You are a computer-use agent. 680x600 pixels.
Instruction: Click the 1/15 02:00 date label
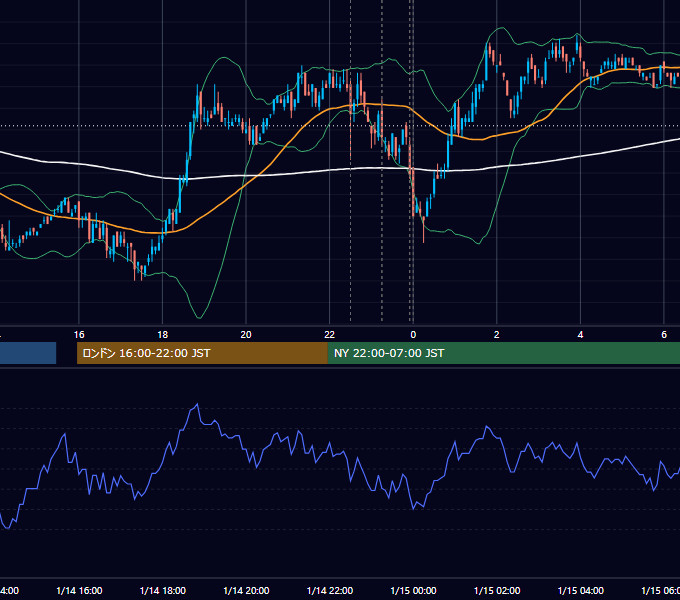[497, 590]
